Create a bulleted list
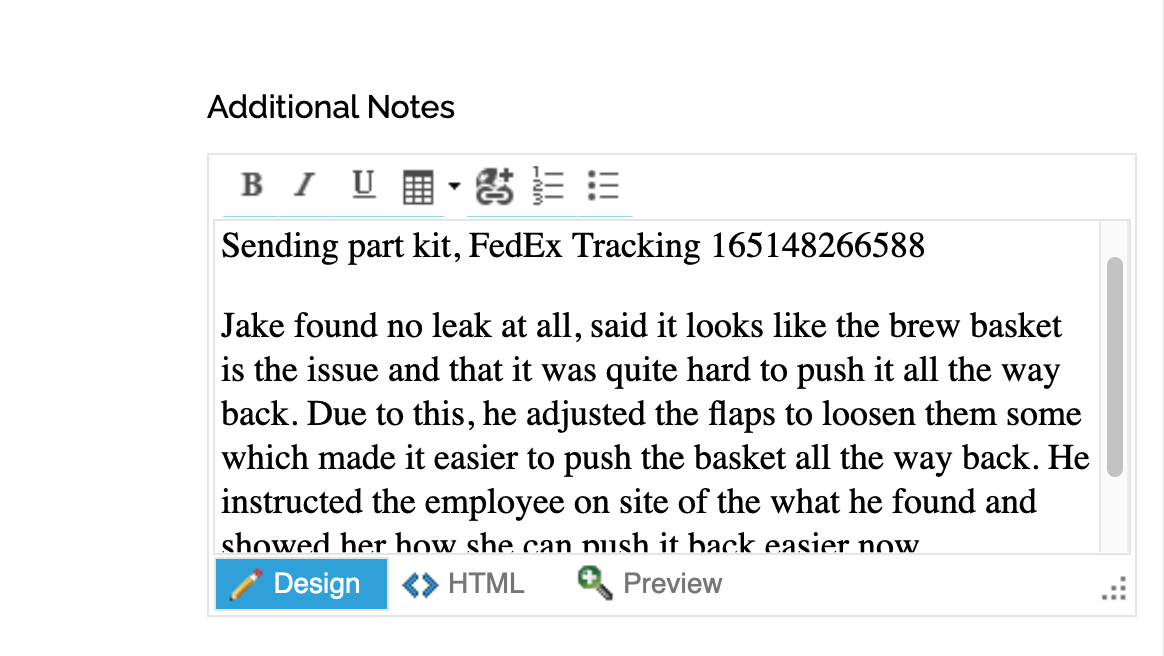 tap(603, 186)
